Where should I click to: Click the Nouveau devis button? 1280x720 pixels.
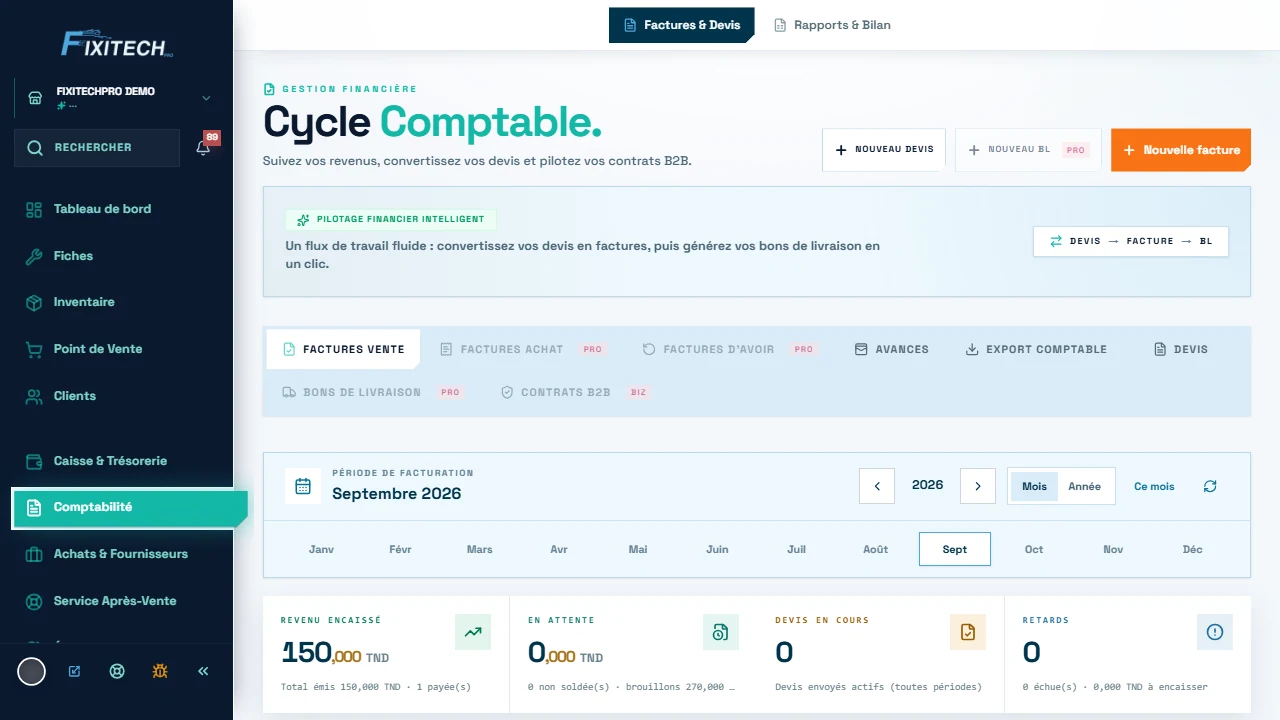(x=884, y=150)
